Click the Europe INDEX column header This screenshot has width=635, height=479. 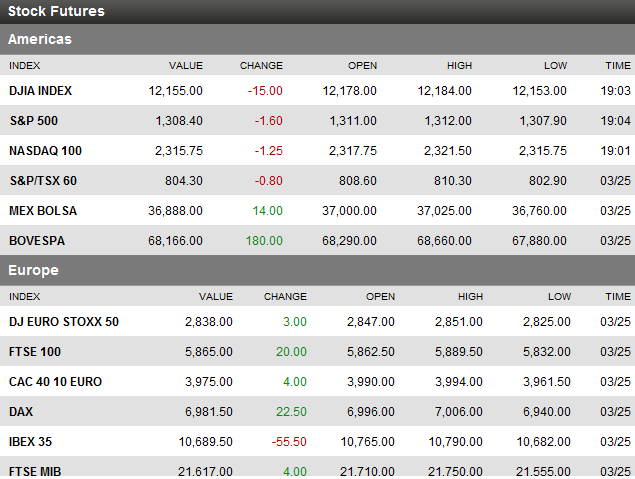point(25,296)
